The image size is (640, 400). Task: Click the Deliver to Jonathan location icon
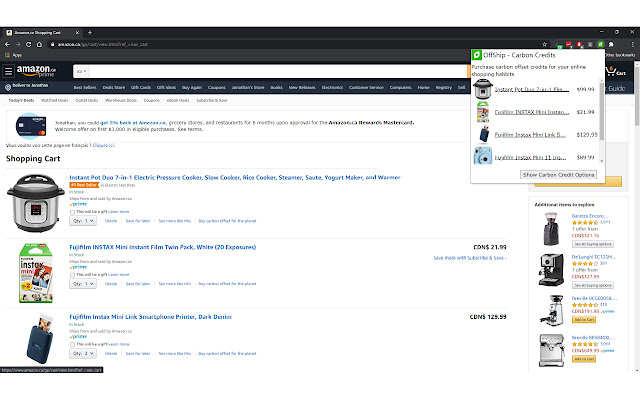[x=8, y=87]
